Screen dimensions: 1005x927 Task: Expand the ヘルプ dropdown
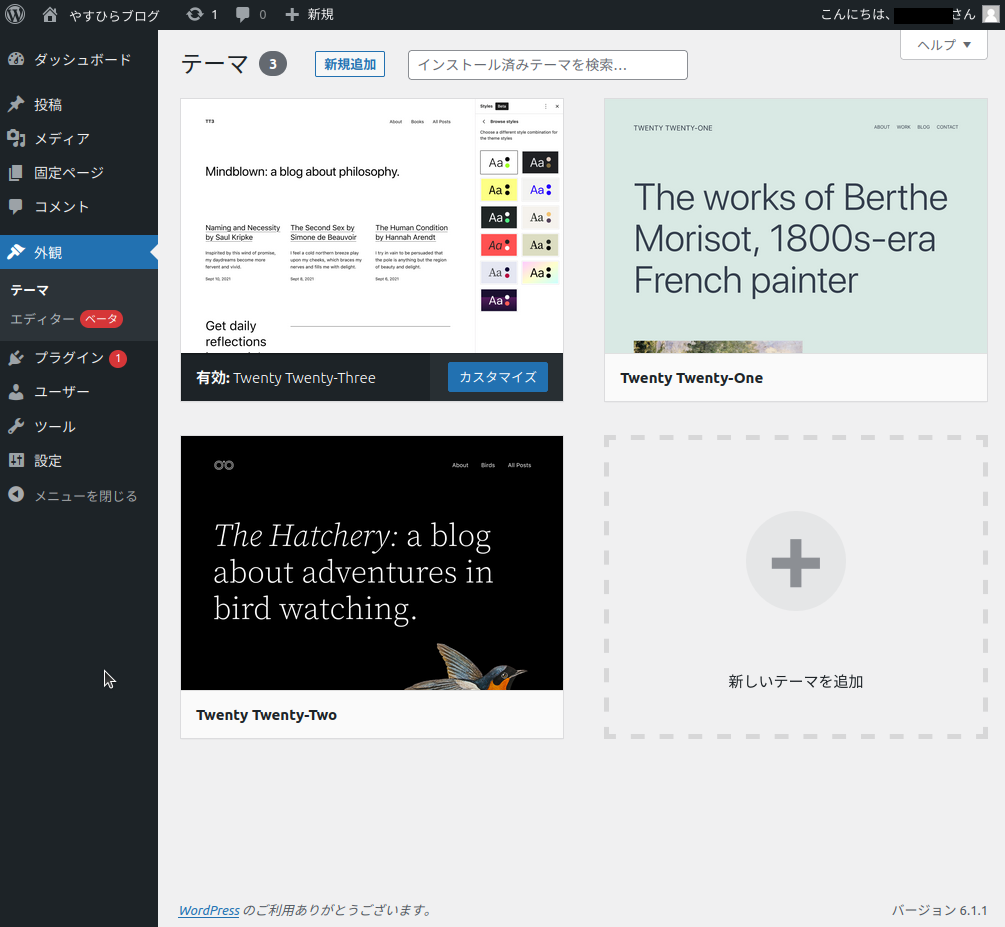coord(943,45)
